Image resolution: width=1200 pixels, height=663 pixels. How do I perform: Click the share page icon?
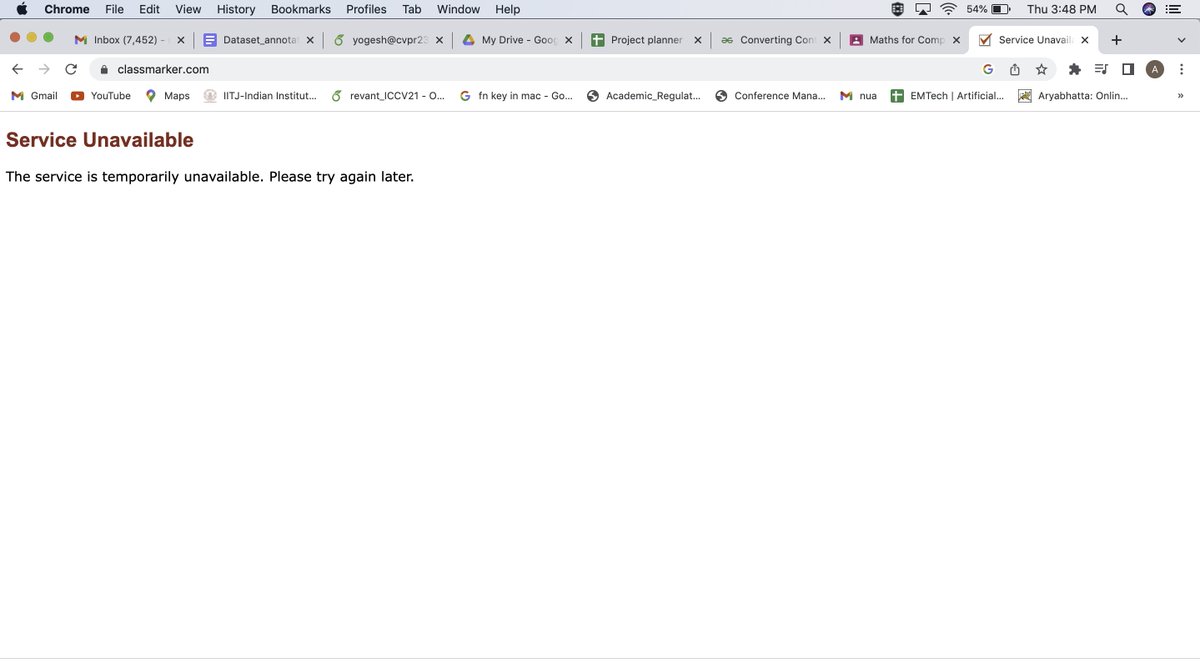pyautogui.click(x=1015, y=69)
